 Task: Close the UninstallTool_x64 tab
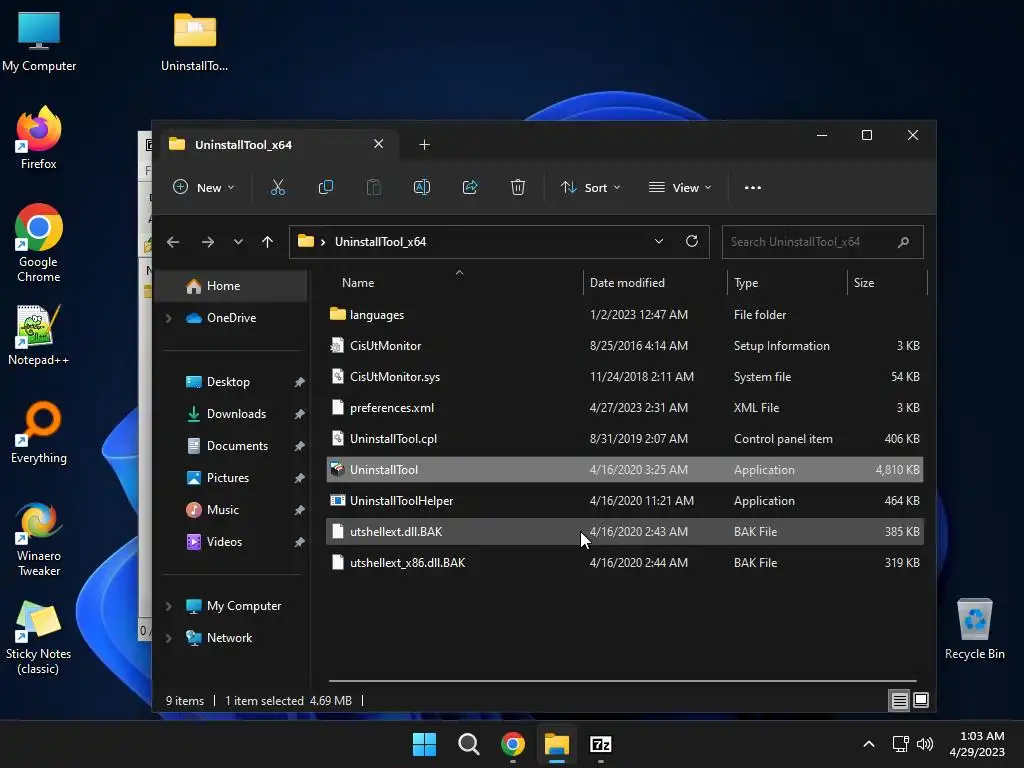tap(378, 144)
